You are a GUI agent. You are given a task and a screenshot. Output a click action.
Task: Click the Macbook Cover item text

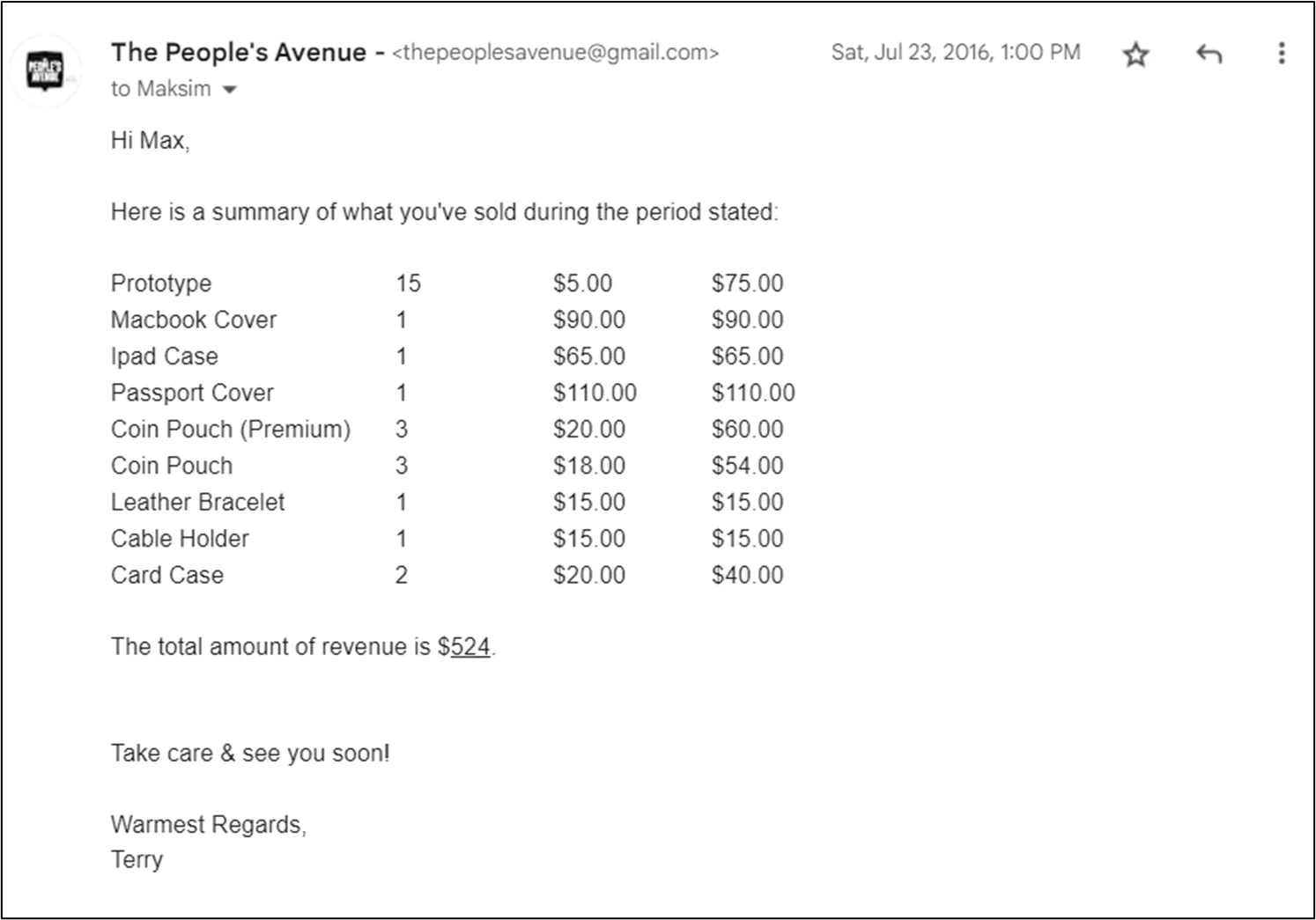[194, 320]
